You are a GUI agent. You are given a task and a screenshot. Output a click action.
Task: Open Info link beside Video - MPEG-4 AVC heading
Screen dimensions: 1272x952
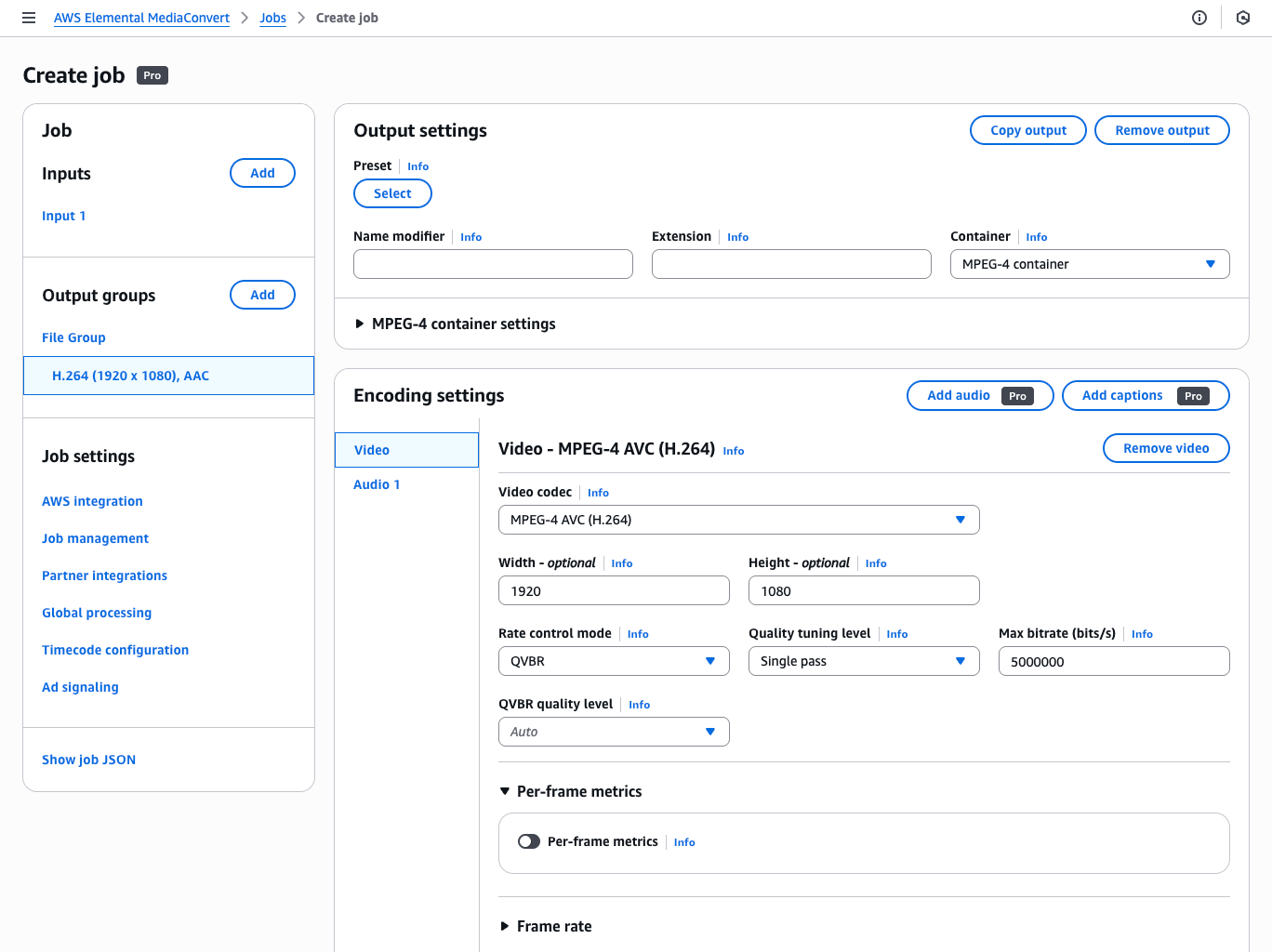point(733,451)
